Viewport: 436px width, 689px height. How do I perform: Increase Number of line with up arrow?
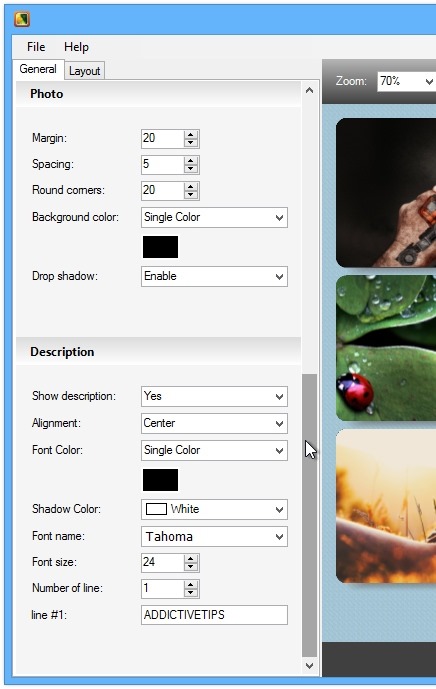[x=190, y=584]
